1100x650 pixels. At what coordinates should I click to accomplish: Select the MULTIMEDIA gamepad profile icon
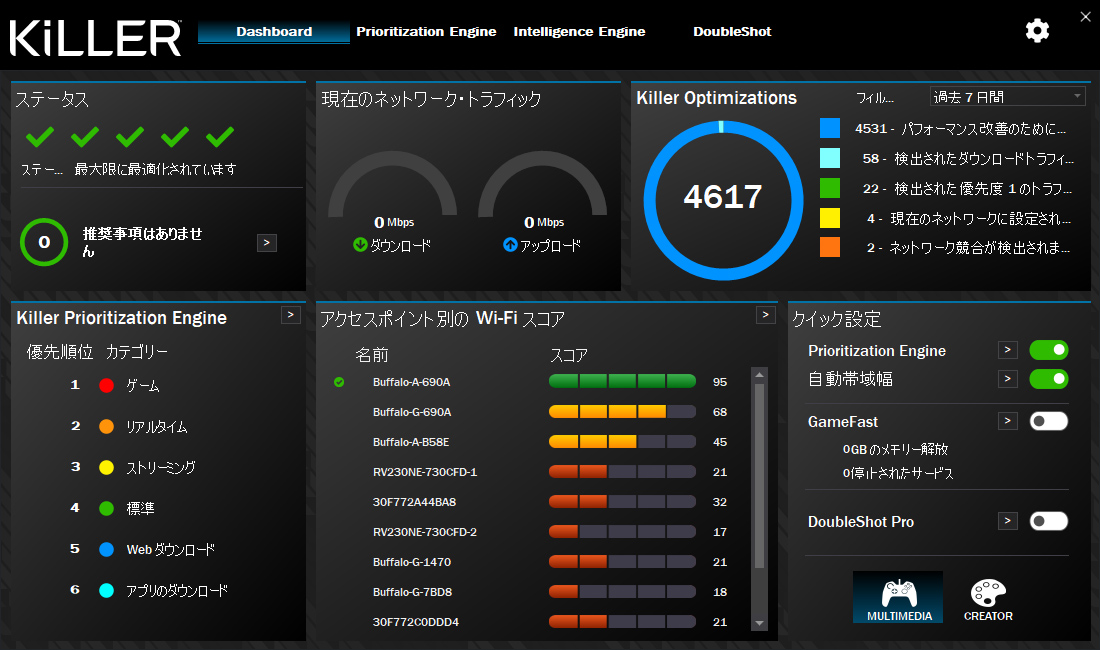click(x=898, y=597)
